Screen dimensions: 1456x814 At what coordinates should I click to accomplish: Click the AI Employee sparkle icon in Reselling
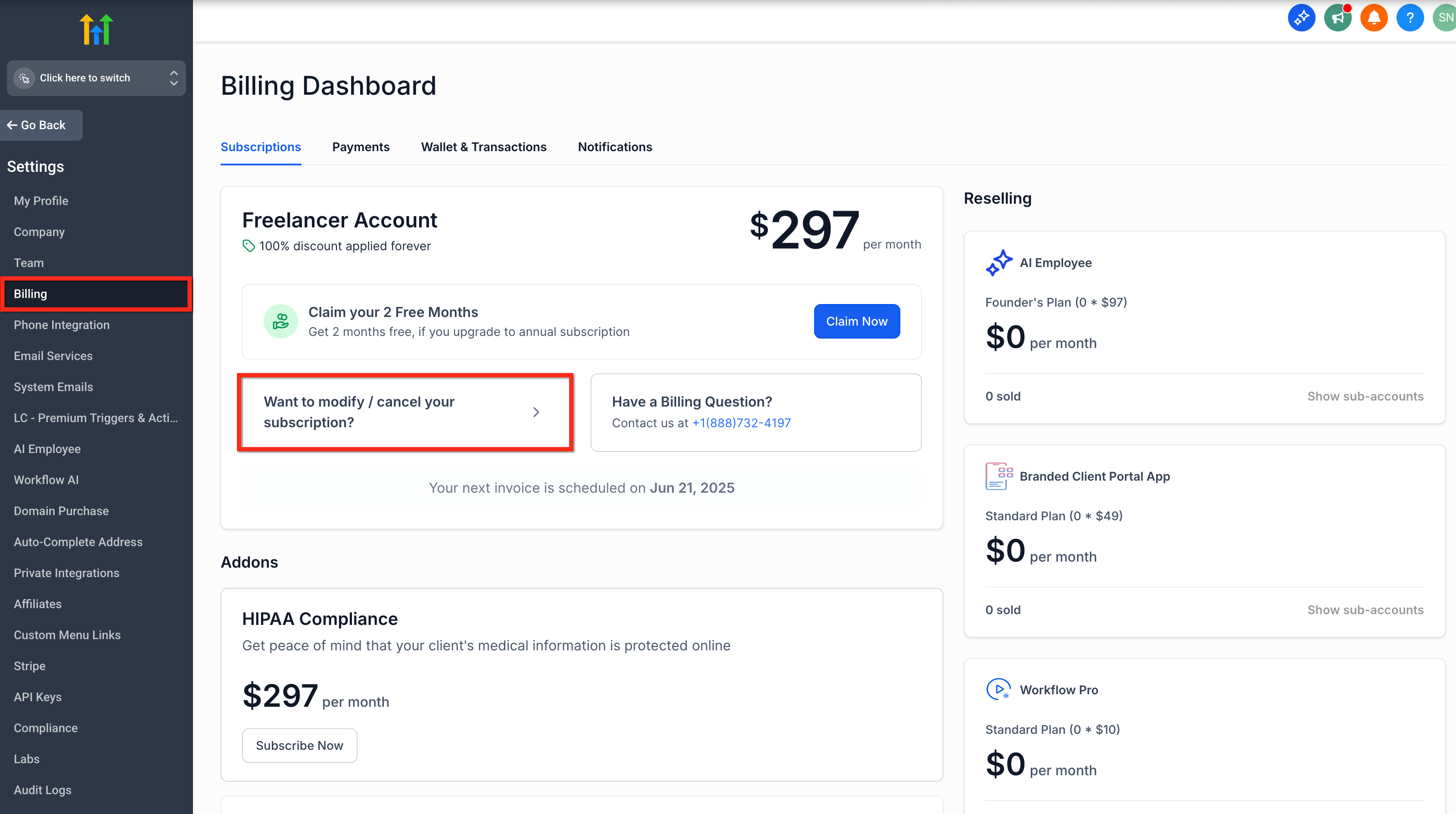pos(999,263)
